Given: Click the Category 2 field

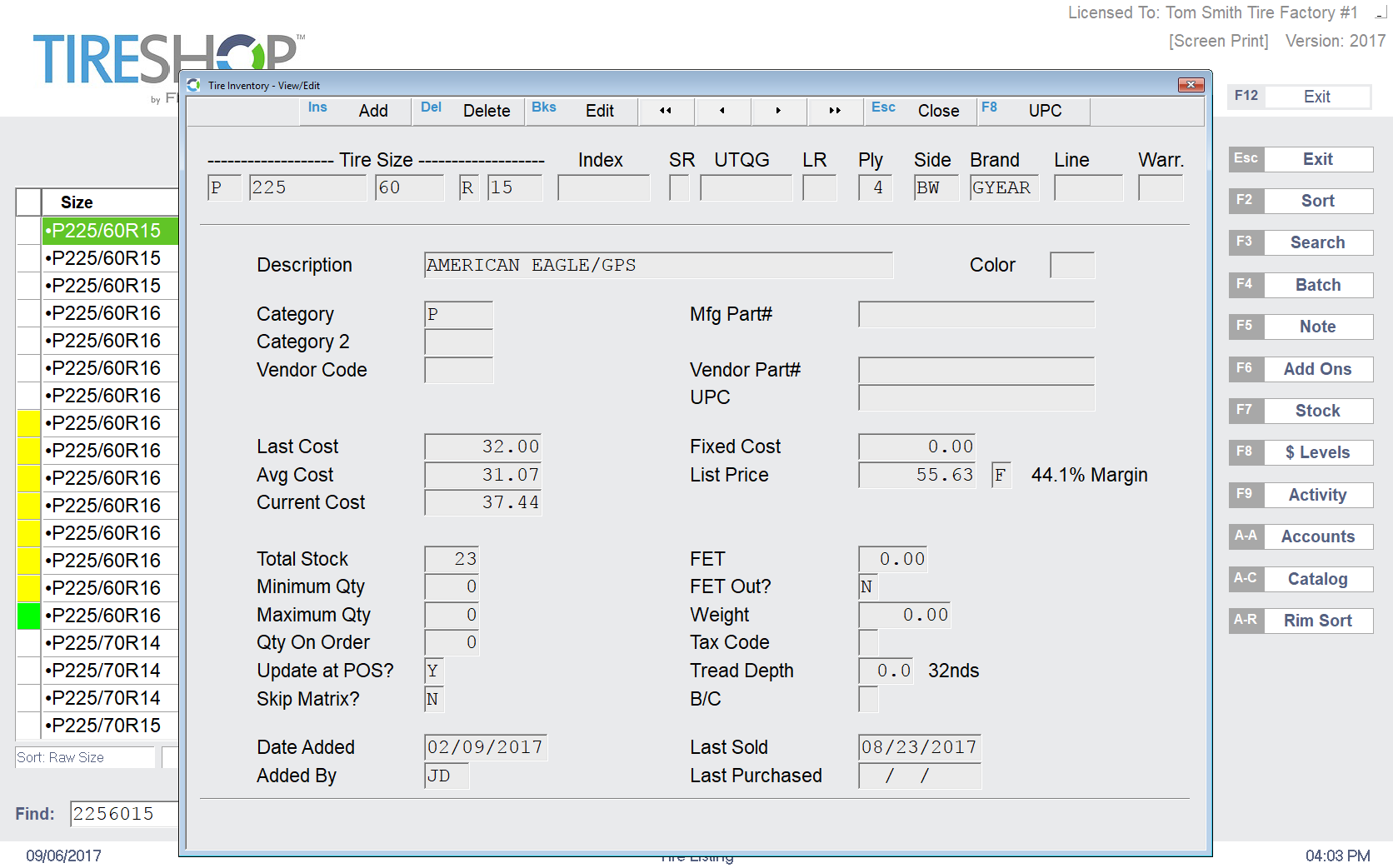Looking at the screenshot, I should [x=458, y=342].
